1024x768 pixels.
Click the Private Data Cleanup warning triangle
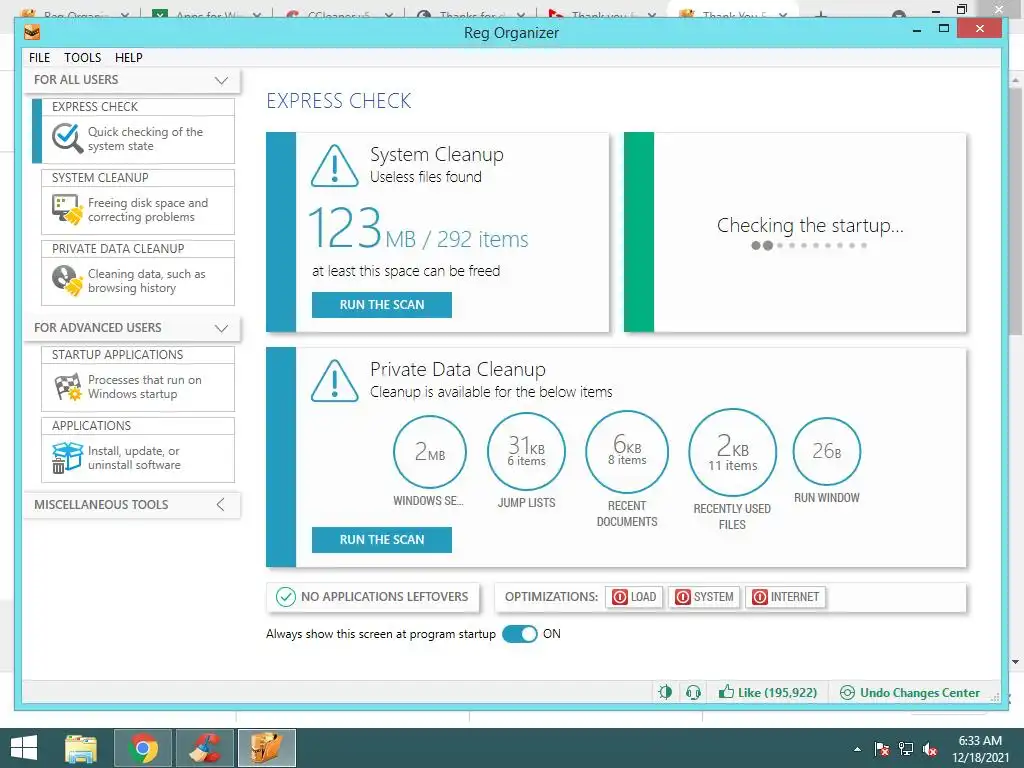[x=334, y=381]
